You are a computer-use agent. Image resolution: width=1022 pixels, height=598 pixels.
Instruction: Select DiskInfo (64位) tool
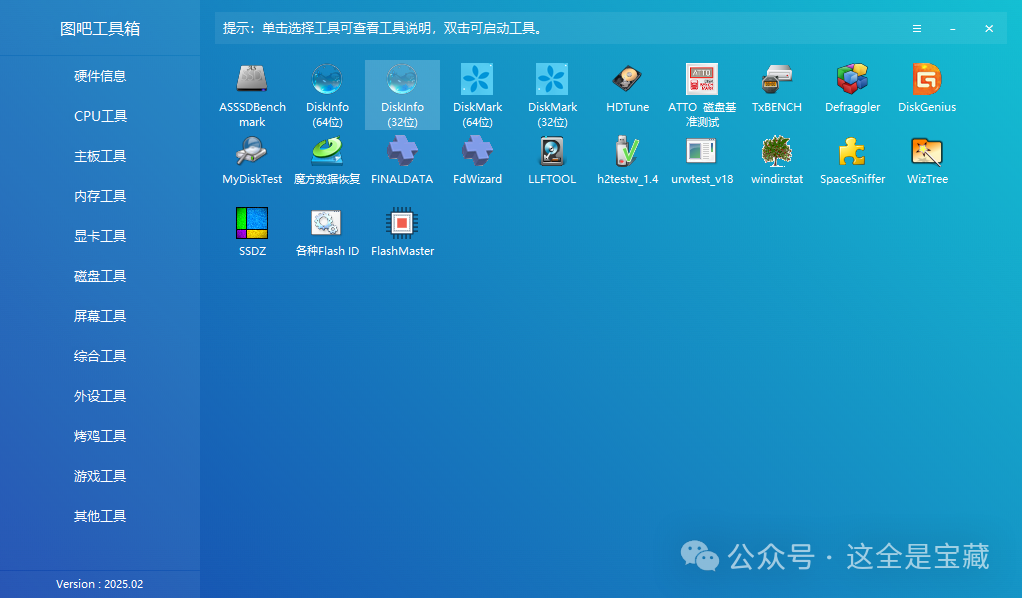[327, 95]
